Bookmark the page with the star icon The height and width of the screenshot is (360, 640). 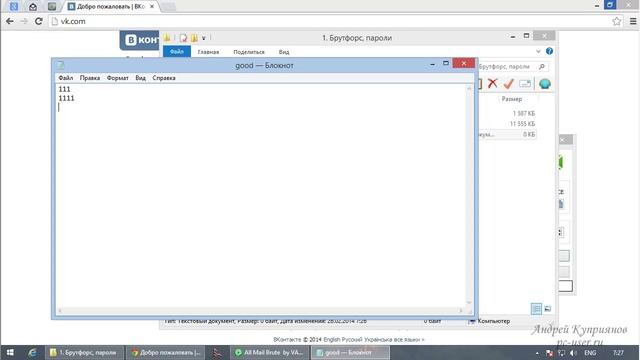click(x=617, y=21)
